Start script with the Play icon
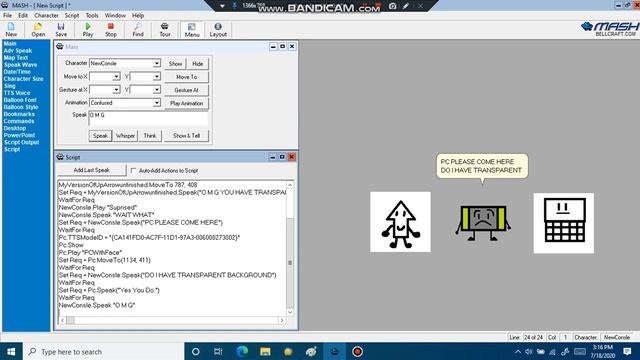 click(x=88, y=30)
